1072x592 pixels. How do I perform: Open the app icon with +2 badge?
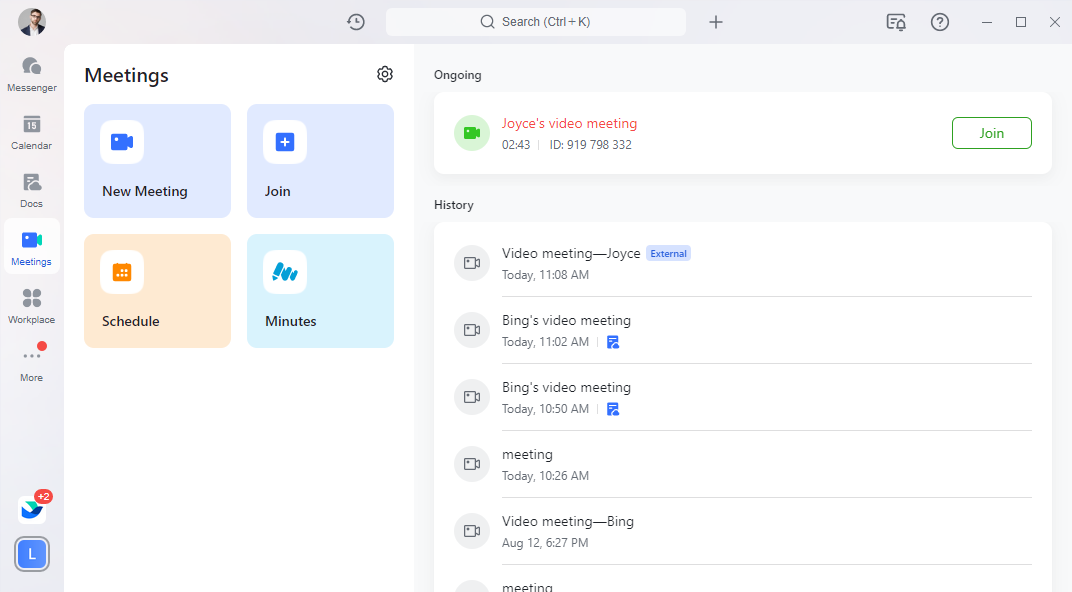[x=32, y=509]
